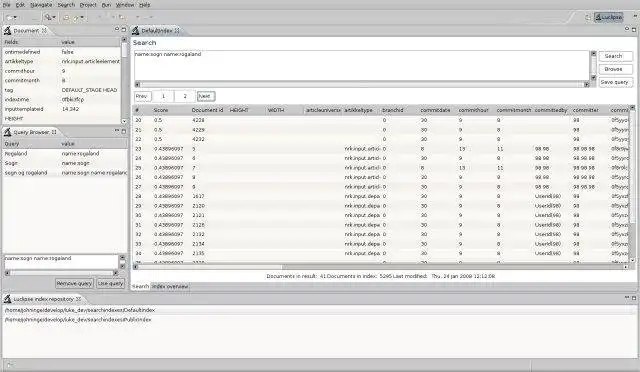Jump to results page 2
This screenshot has height=372, width=640.
[185, 96]
